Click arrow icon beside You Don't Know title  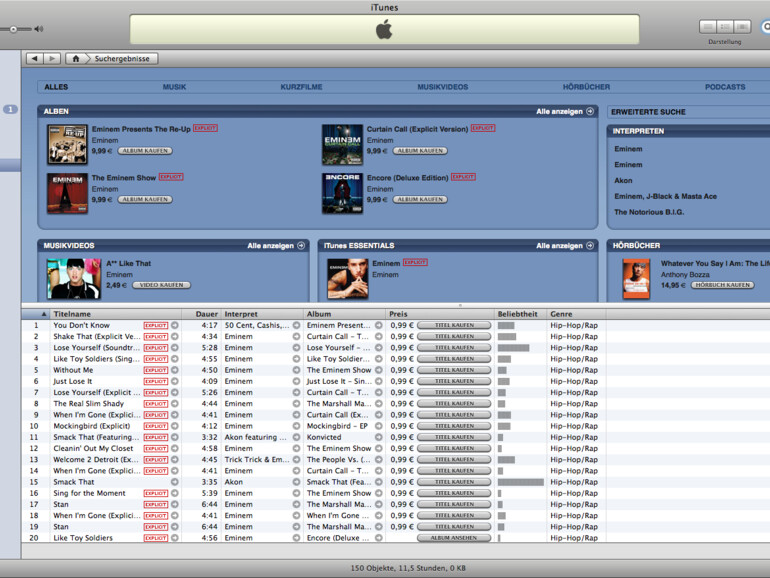point(175,325)
